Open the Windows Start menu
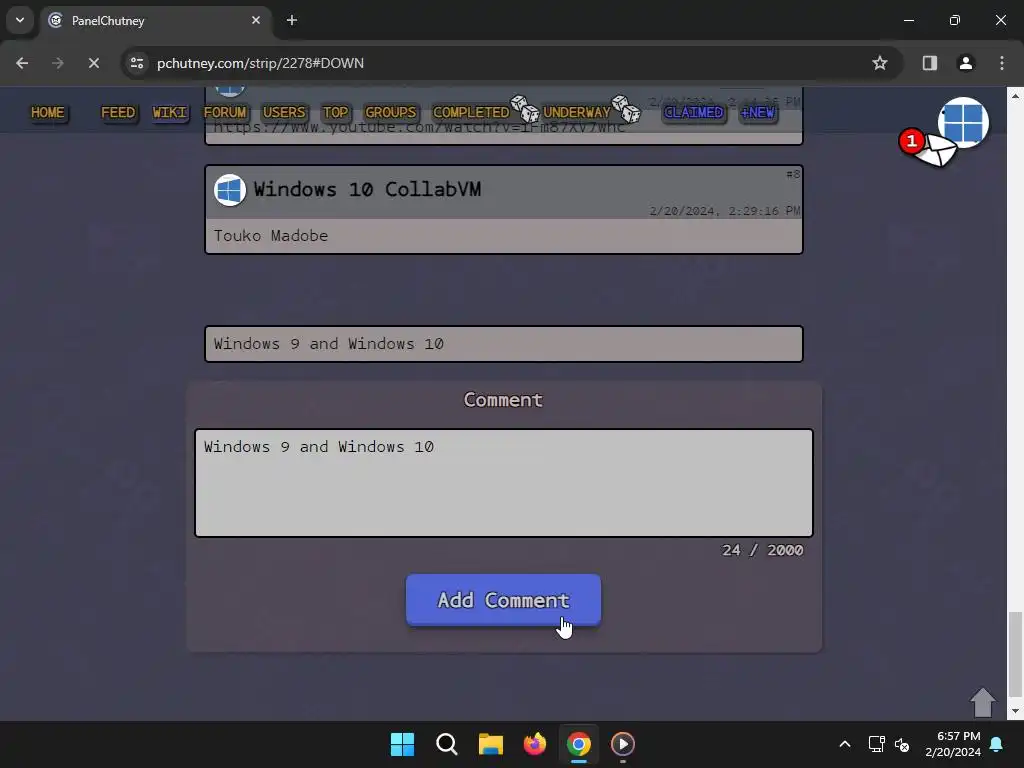Image resolution: width=1024 pixels, height=768 pixels. (x=402, y=744)
